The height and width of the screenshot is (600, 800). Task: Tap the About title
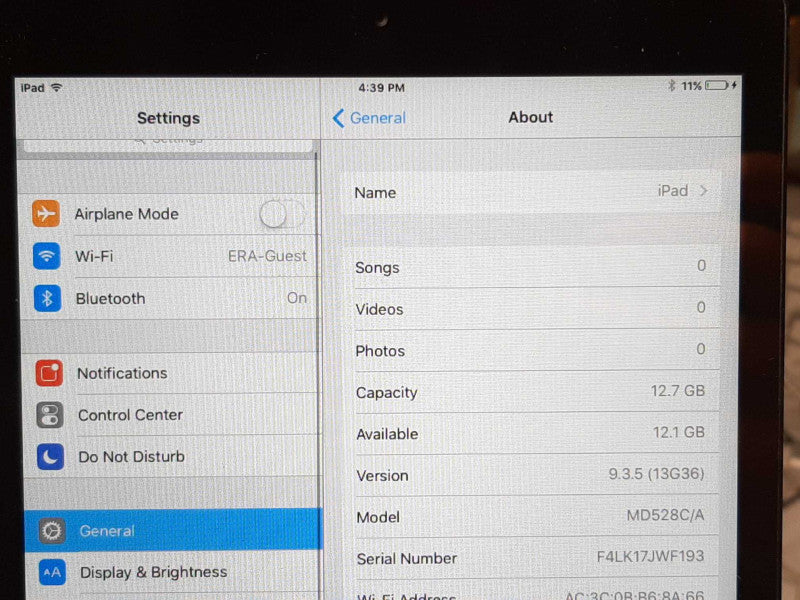point(531,117)
